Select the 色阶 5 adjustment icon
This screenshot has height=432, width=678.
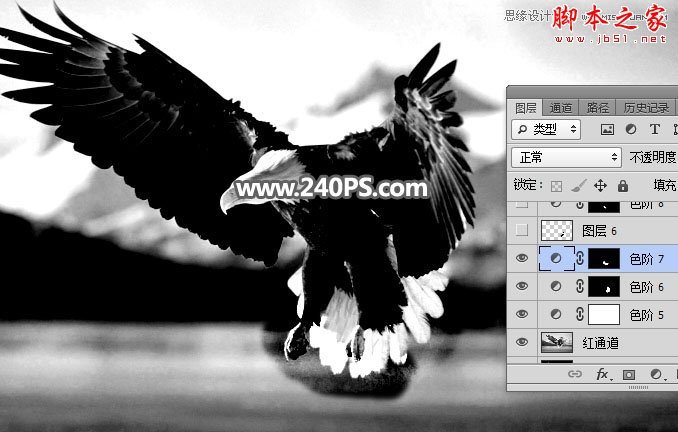[556, 314]
